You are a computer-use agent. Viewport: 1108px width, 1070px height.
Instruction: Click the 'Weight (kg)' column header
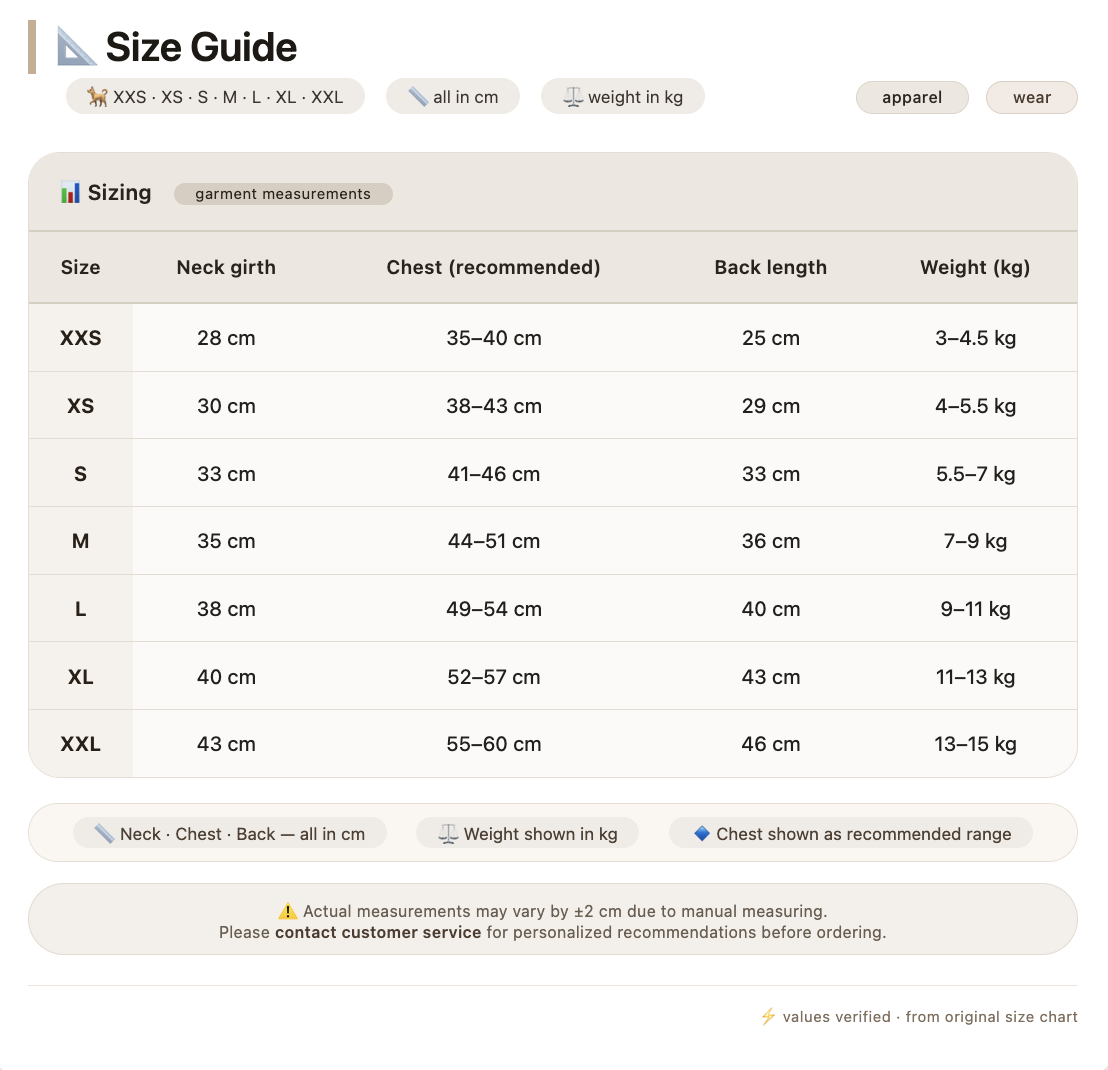[x=975, y=267]
